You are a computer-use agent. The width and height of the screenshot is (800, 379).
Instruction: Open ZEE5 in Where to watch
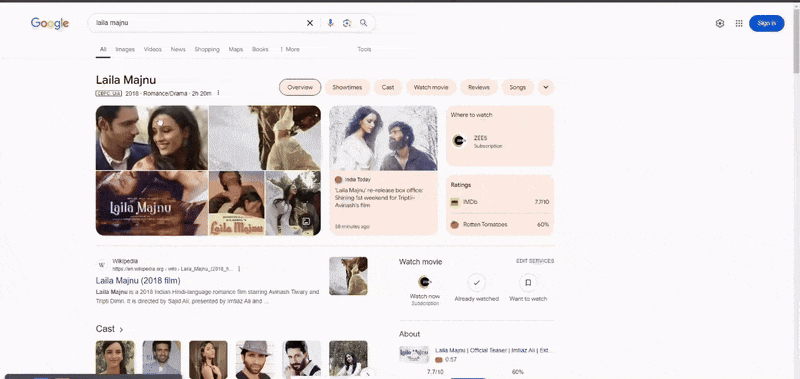(x=500, y=141)
